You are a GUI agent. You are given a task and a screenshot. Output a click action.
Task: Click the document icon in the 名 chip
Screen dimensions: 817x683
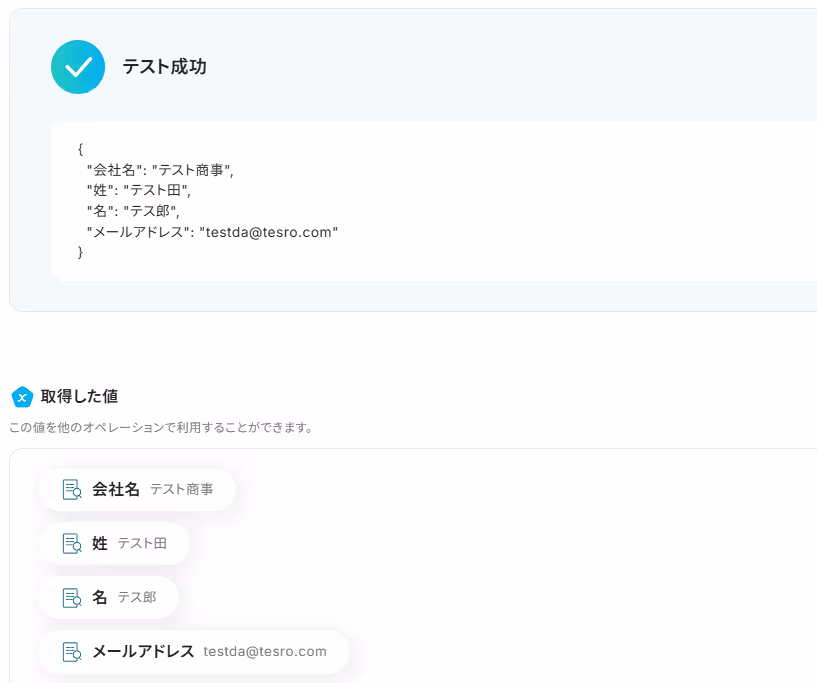[72, 598]
